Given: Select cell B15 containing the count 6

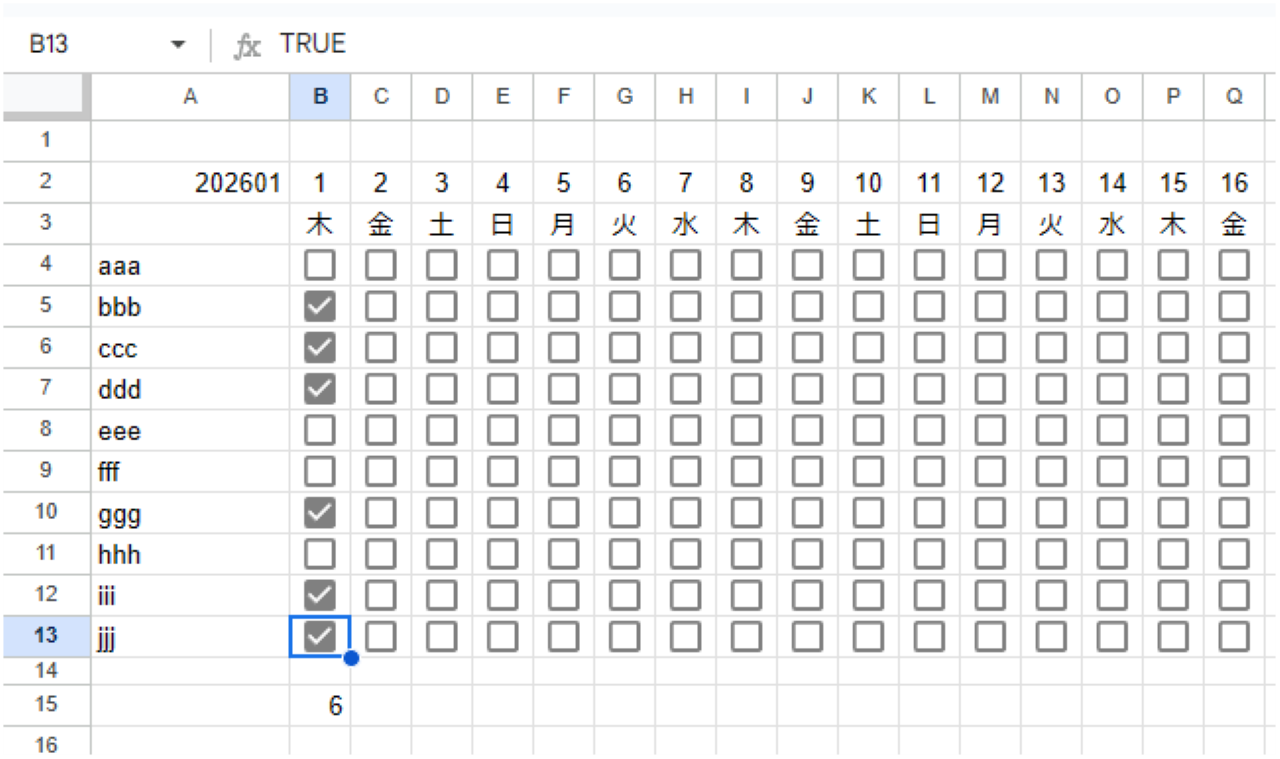Looking at the screenshot, I should coord(320,706).
